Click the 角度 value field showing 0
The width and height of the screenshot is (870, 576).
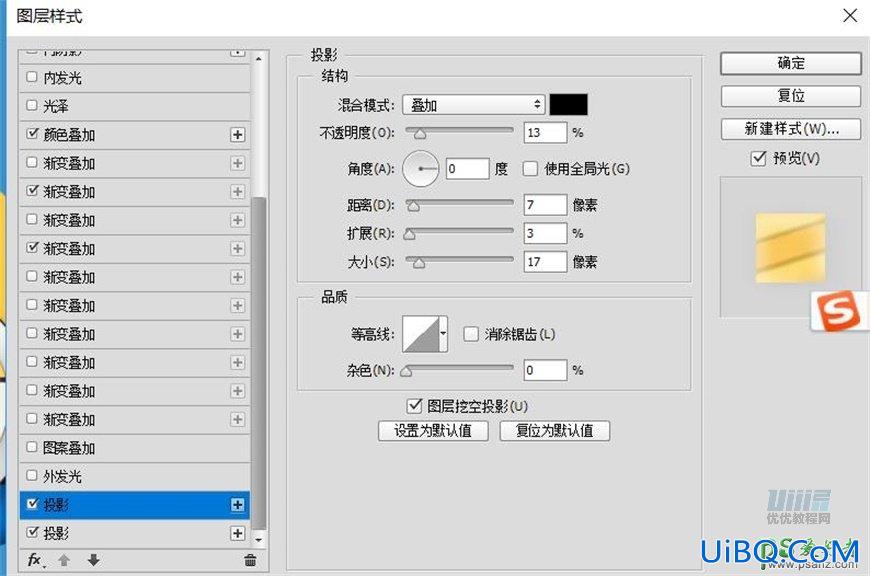click(x=468, y=168)
